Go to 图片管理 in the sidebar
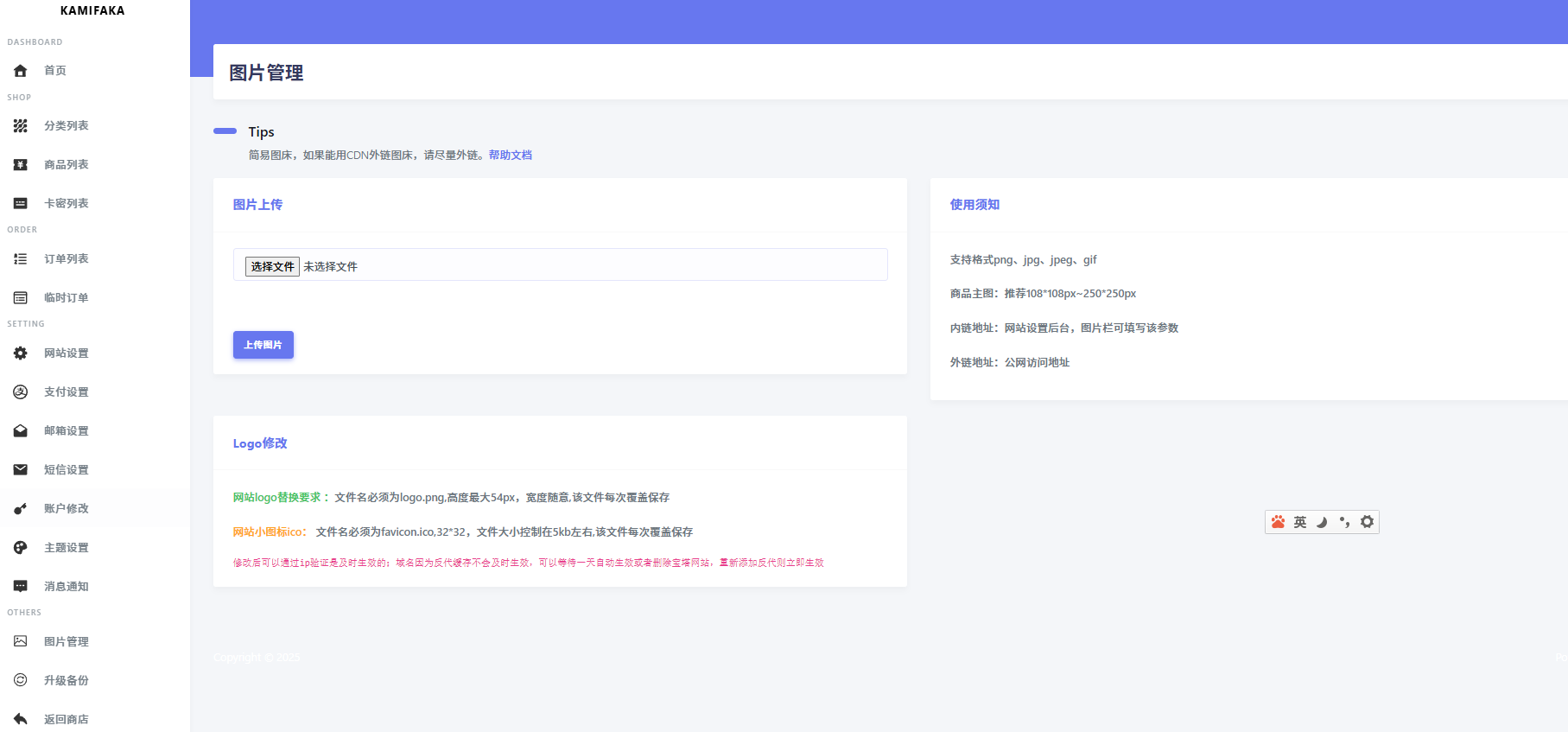Image resolution: width=1568 pixels, height=732 pixels. [67, 642]
